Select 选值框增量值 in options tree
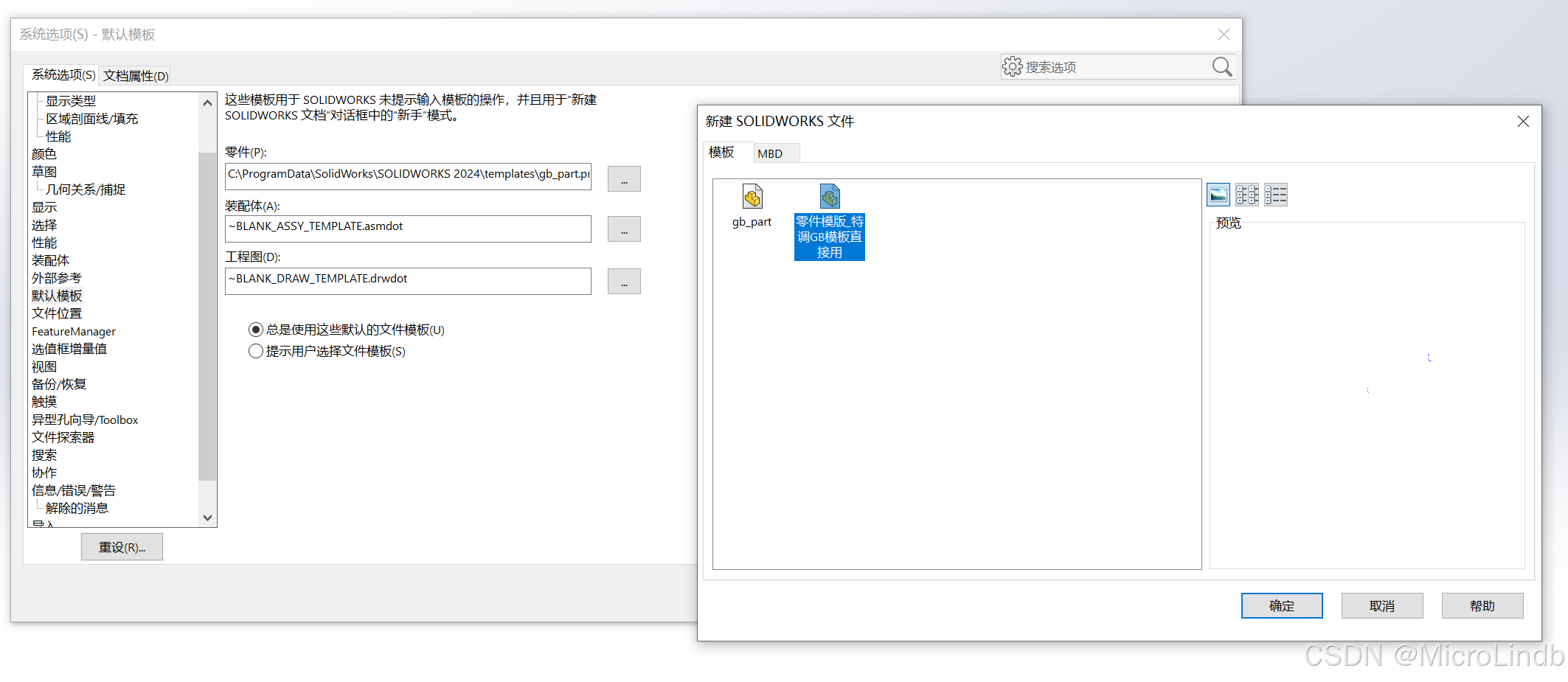Viewport: 1568px width, 682px height. click(69, 349)
